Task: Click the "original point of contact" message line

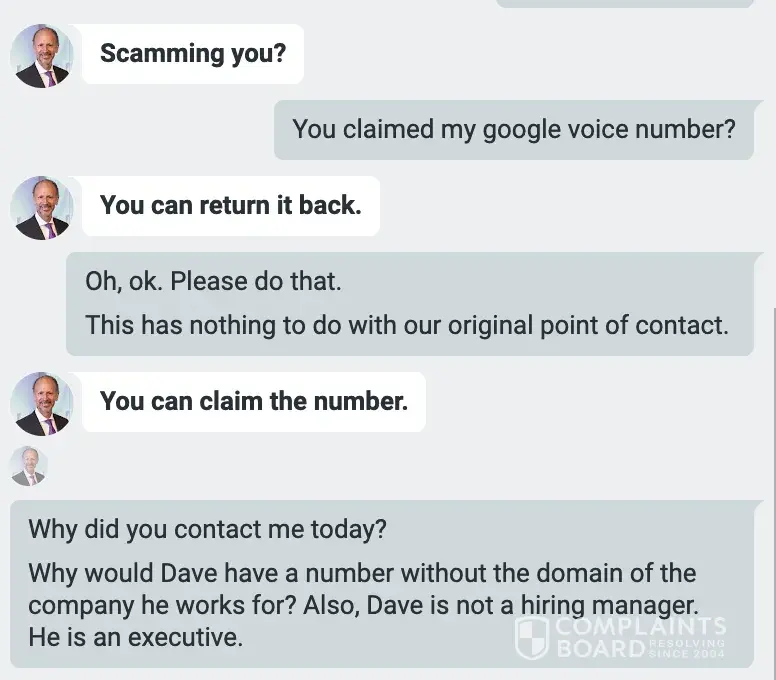Action: [406, 325]
